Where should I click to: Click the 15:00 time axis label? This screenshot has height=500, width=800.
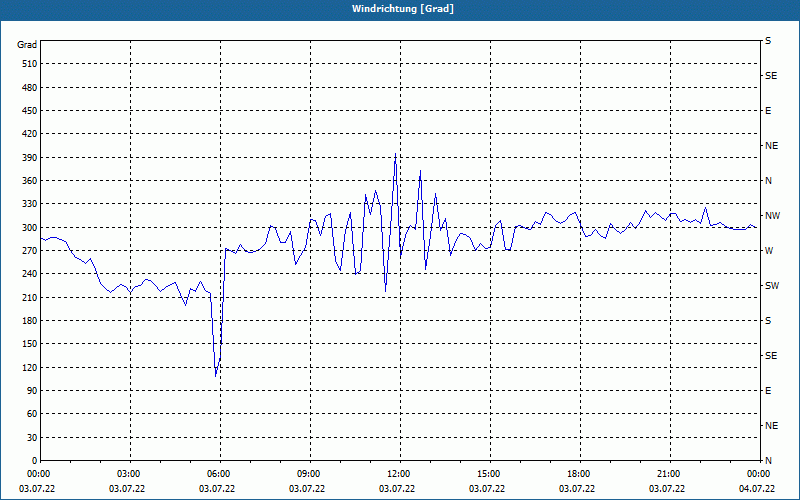pos(490,474)
